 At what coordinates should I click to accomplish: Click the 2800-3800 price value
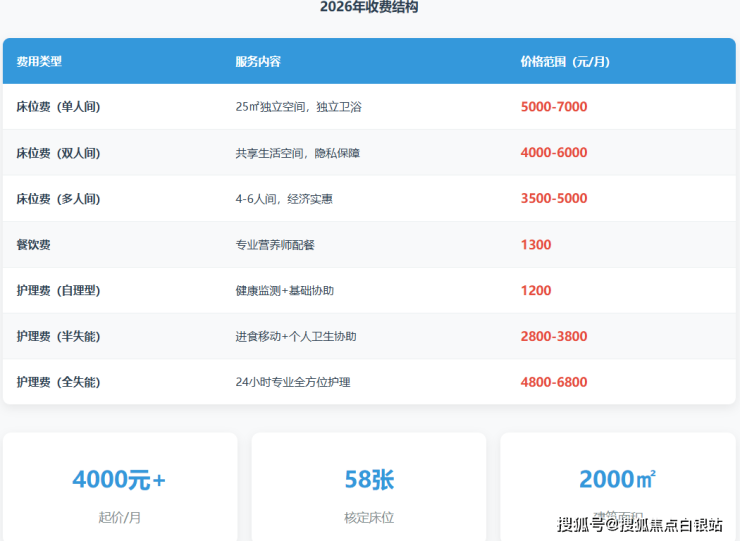click(x=553, y=337)
